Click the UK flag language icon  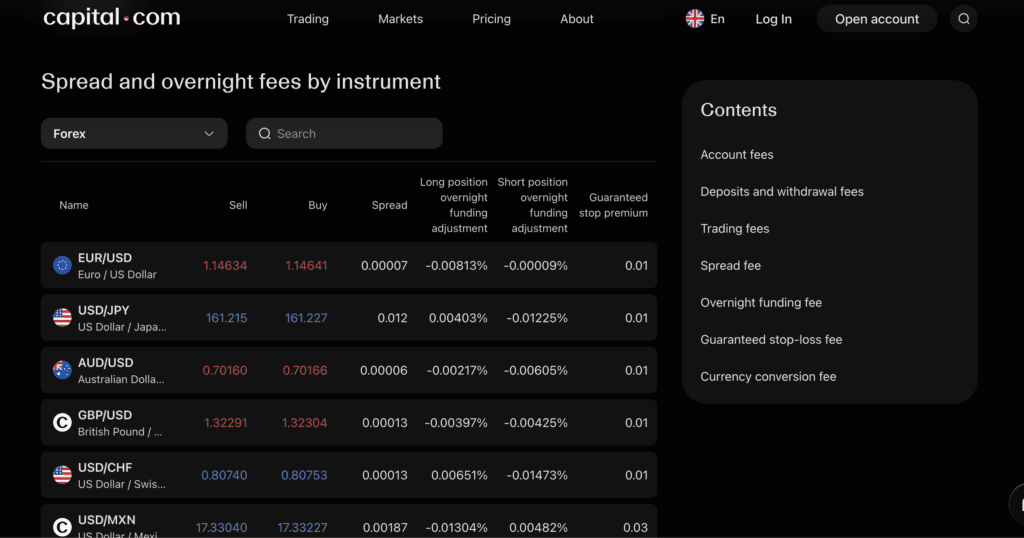pos(695,19)
